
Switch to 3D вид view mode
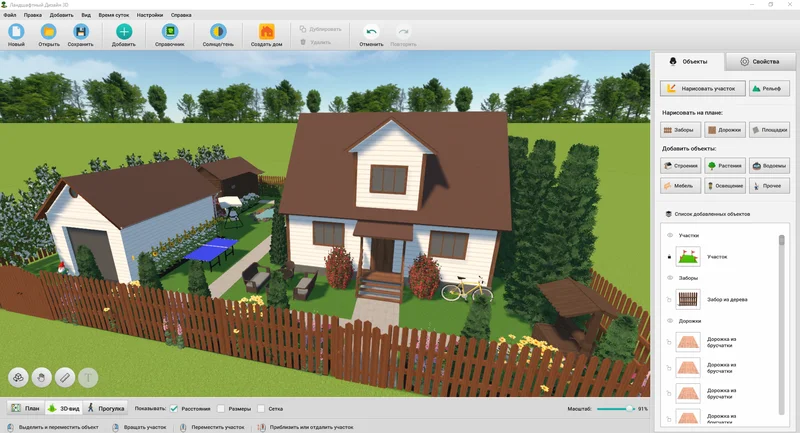click(x=63, y=408)
